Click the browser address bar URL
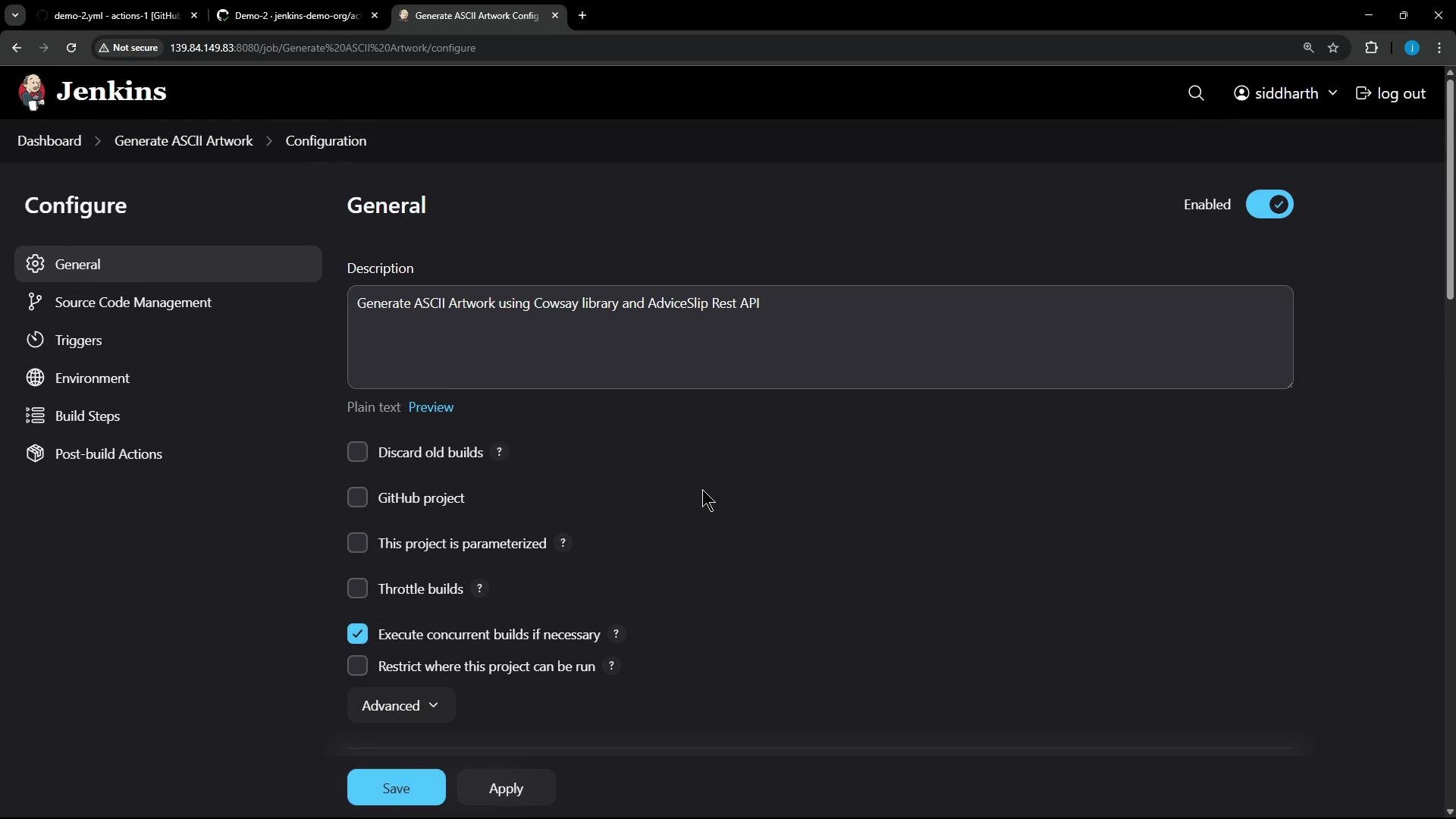This screenshot has width=1456, height=819. [x=323, y=48]
